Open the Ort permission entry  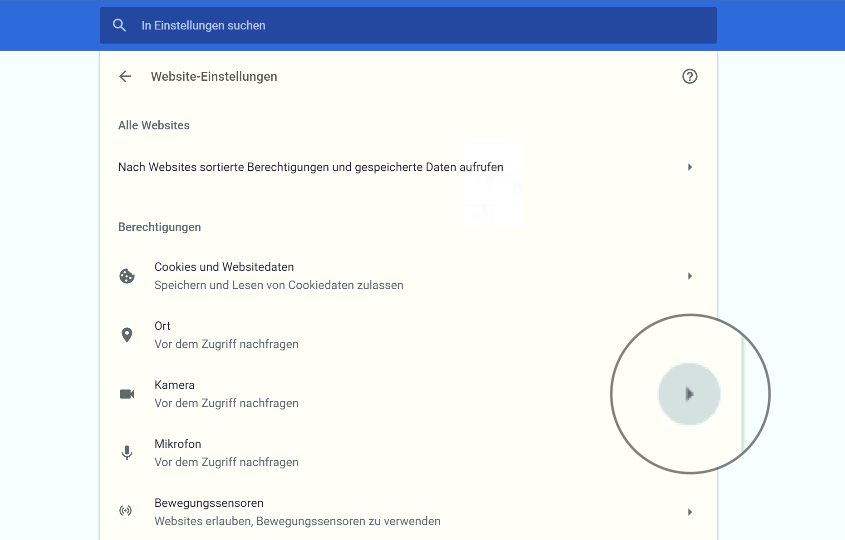(x=163, y=326)
